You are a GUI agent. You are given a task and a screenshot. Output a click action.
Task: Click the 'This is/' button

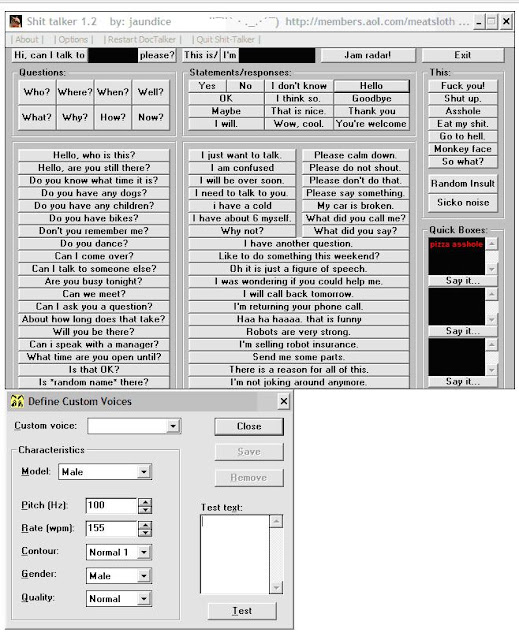click(201, 55)
